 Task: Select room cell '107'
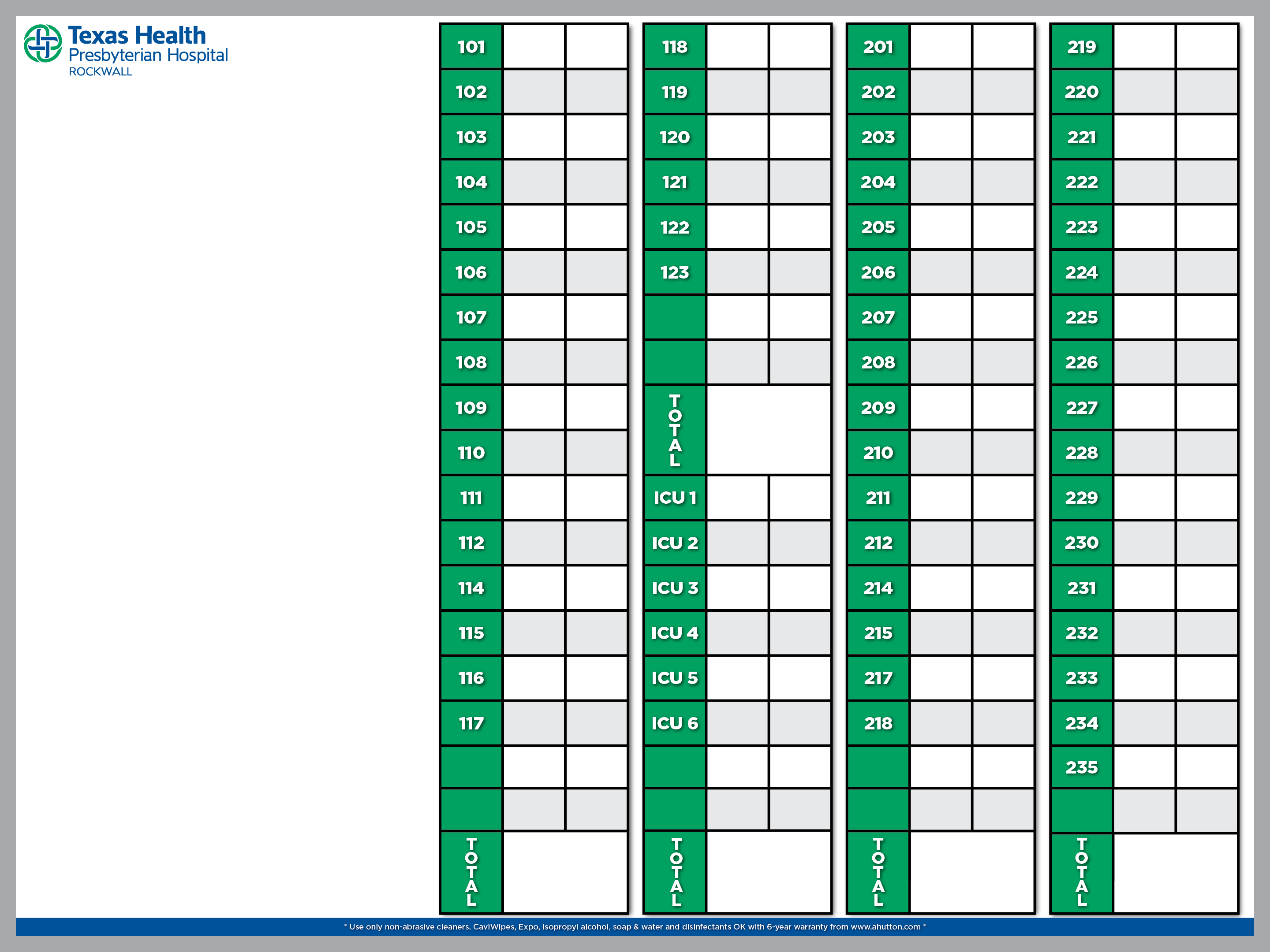[x=471, y=317]
